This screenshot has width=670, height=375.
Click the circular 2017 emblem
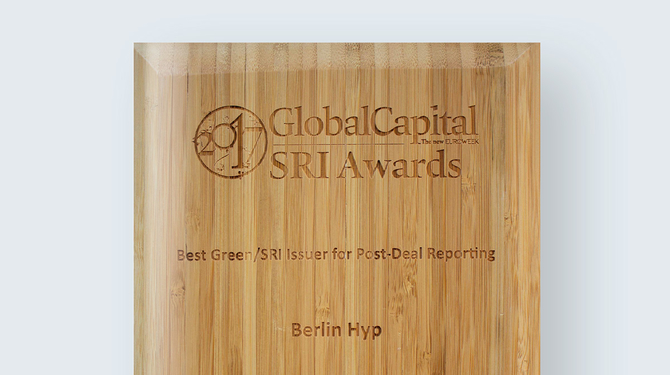pyautogui.click(x=230, y=142)
